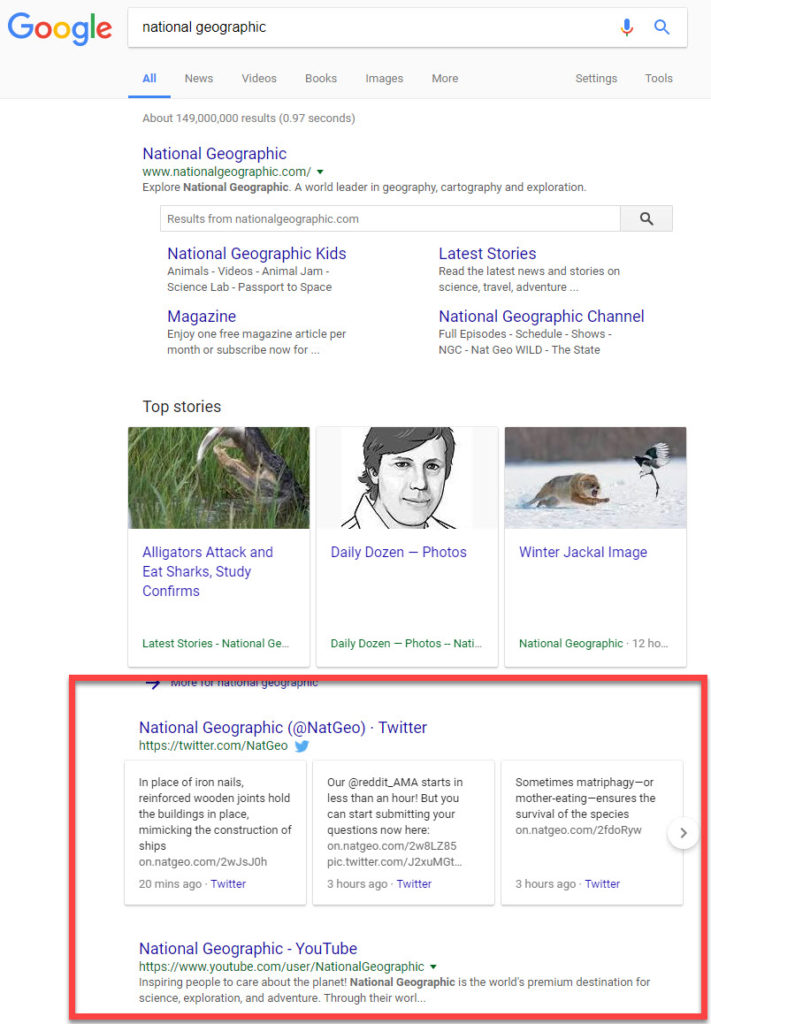The width and height of the screenshot is (811, 1024).
Task: Click the Twitter bird icon
Action: [x=302, y=746]
